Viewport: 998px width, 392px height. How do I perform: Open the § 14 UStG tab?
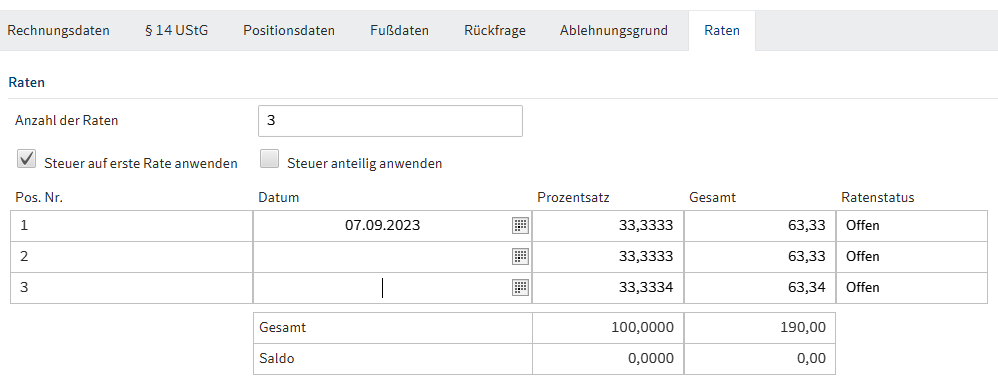pyautogui.click(x=176, y=30)
